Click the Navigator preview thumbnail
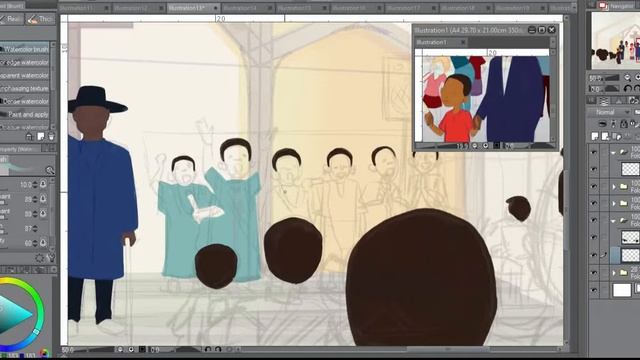 click(616, 40)
